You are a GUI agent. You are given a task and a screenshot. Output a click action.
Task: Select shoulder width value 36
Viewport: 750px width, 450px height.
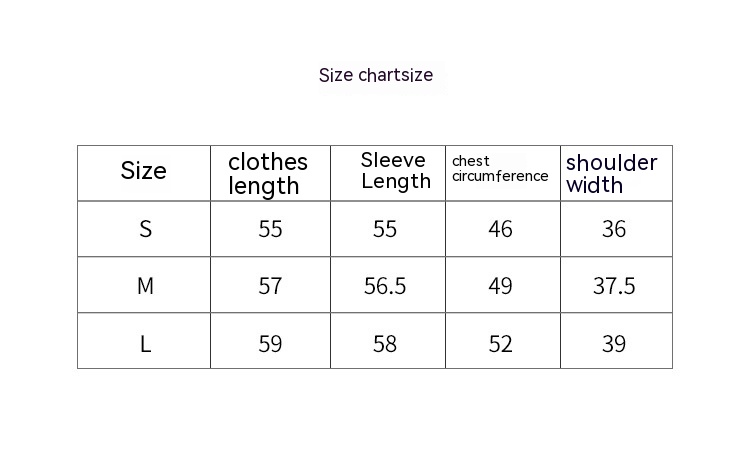614,229
